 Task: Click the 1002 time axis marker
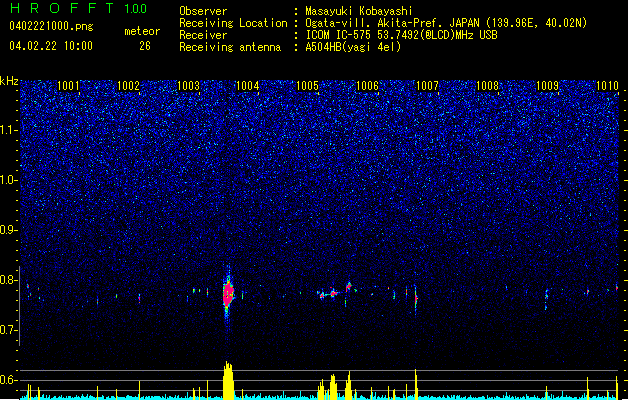click(x=128, y=86)
